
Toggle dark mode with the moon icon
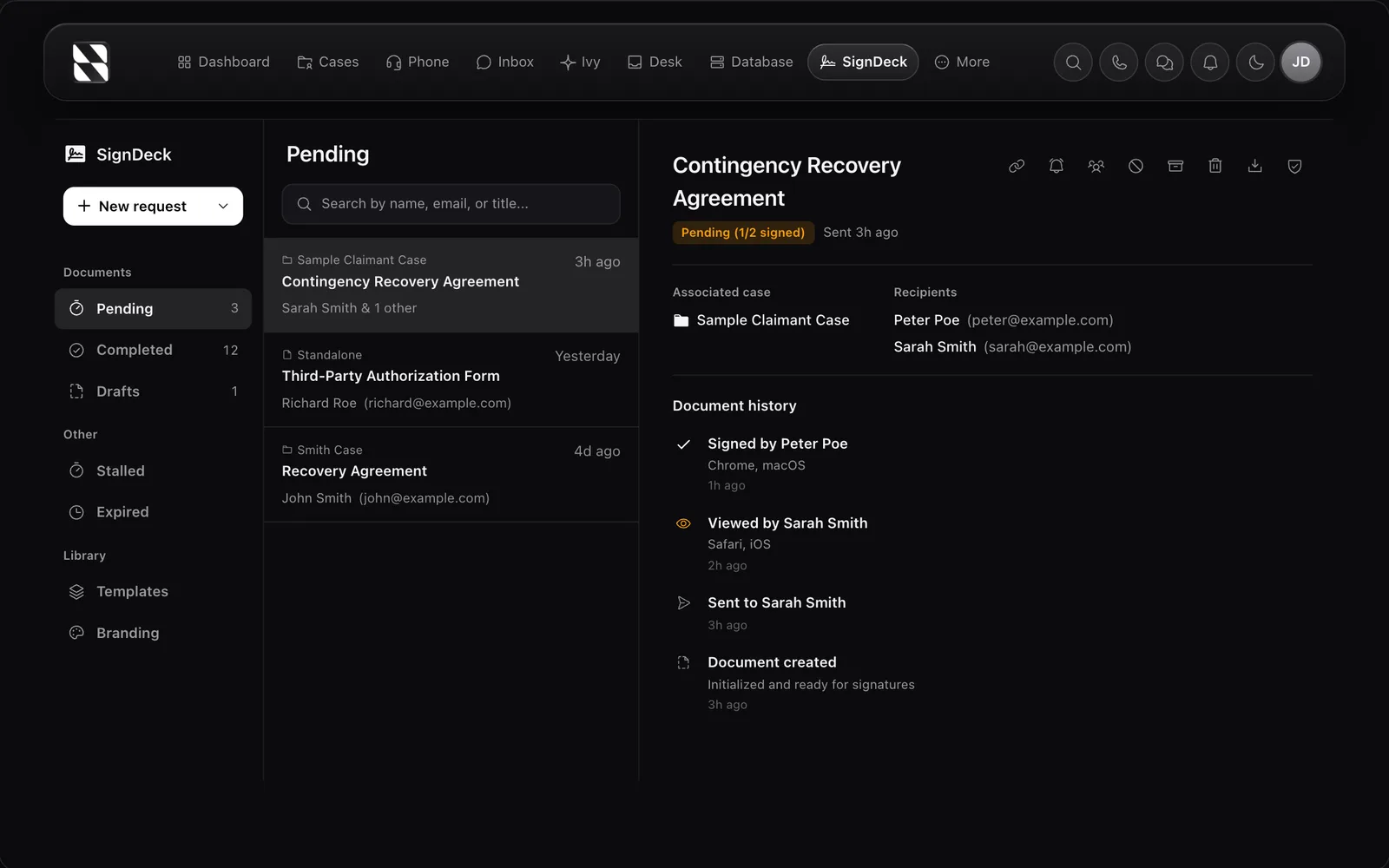pyautogui.click(x=1255, y=62)
